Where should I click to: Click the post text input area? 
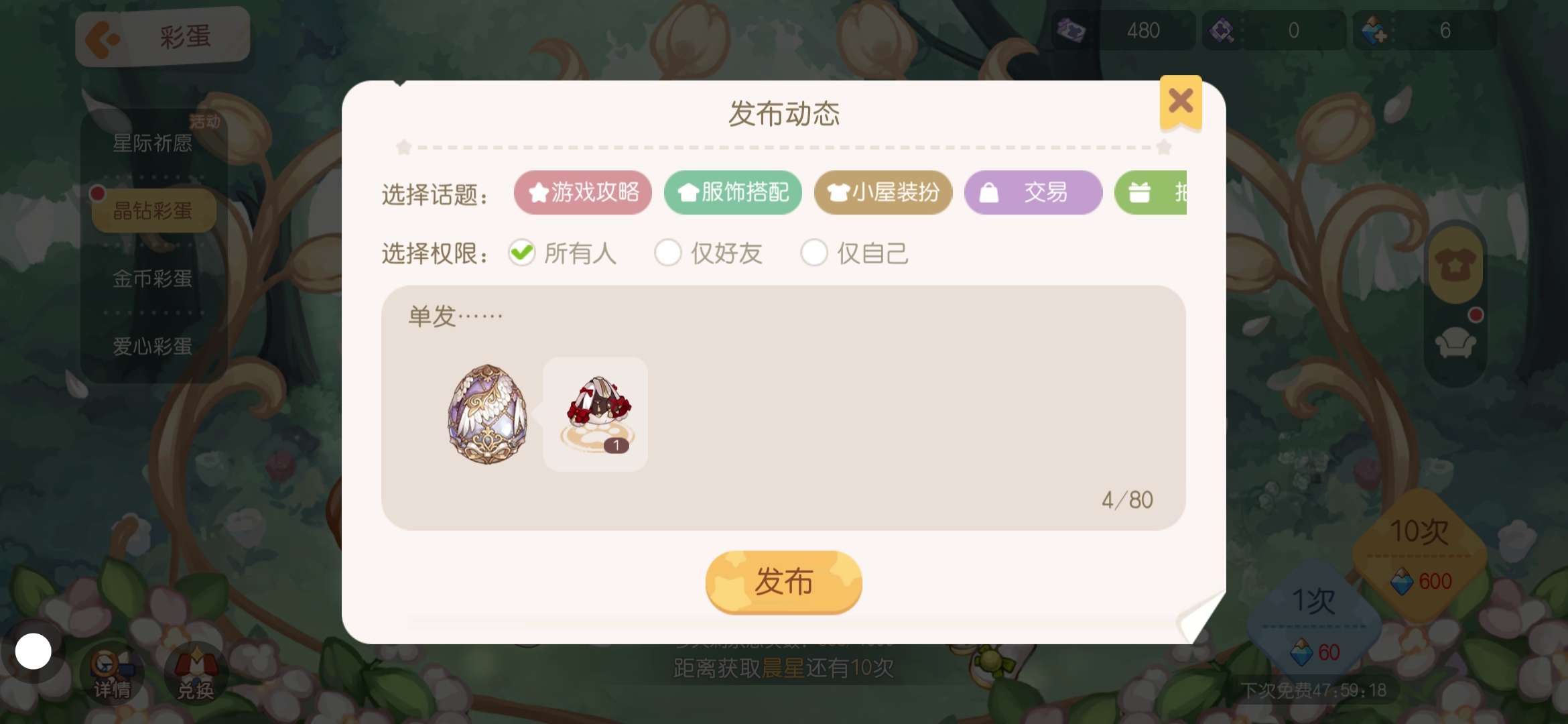[x=783, y=408]
